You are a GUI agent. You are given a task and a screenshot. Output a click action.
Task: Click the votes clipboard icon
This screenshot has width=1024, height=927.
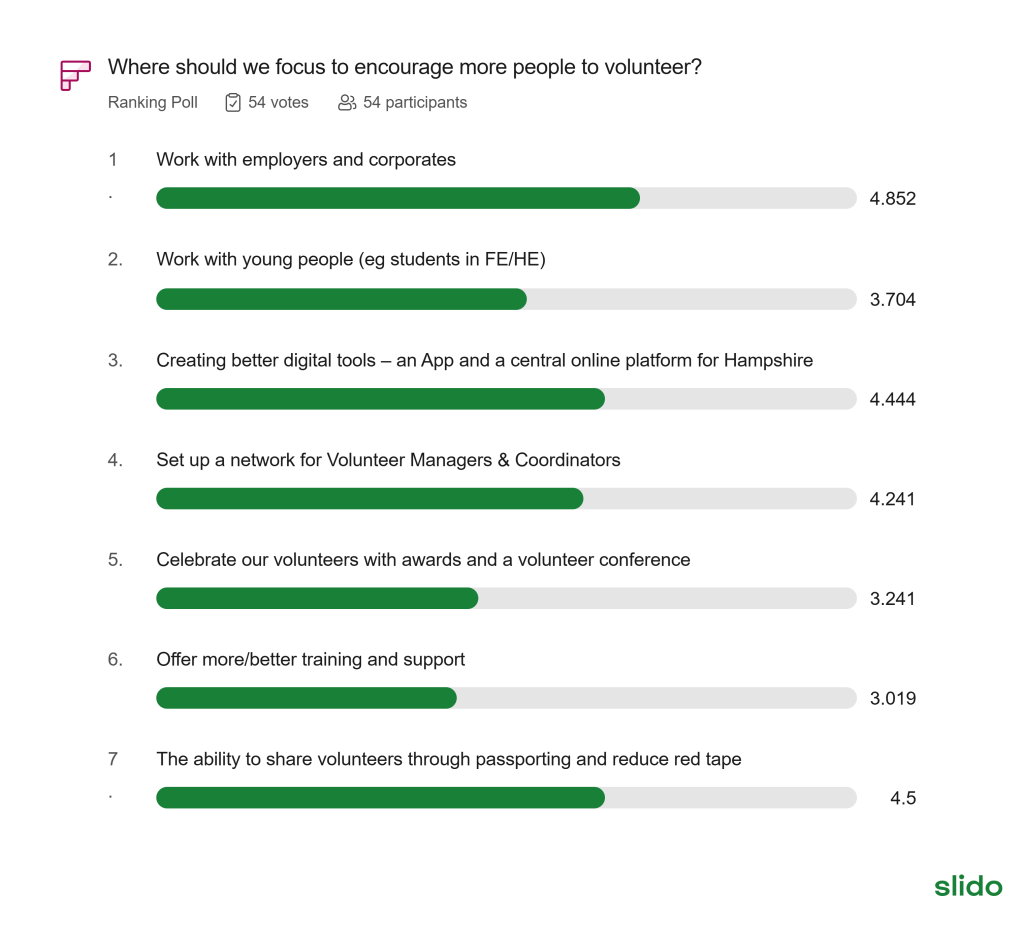click(233, 102)
